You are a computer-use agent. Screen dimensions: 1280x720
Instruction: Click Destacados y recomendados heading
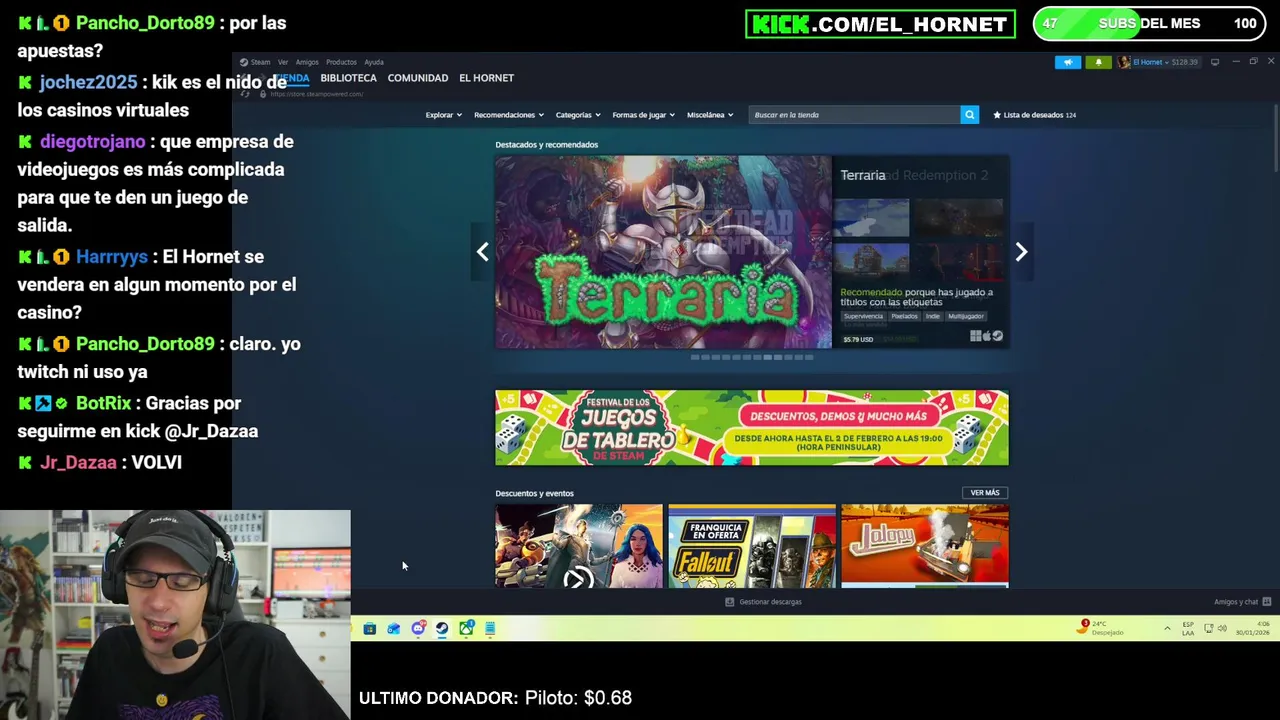pos(546,145)
